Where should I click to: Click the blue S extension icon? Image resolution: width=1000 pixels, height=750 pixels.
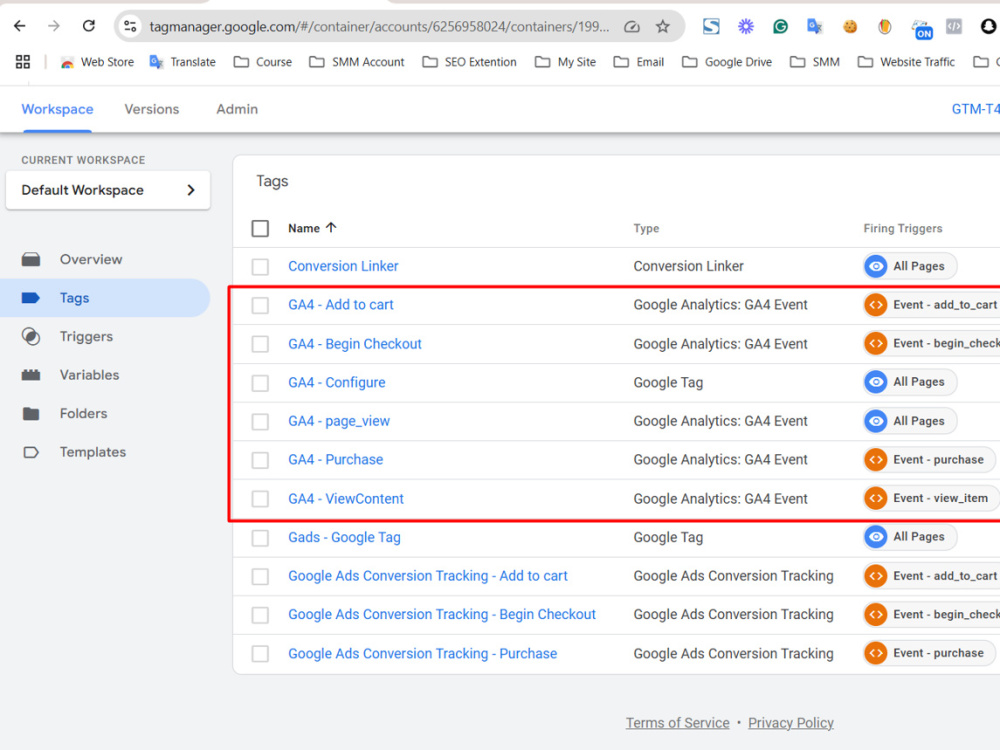(711, 26)
